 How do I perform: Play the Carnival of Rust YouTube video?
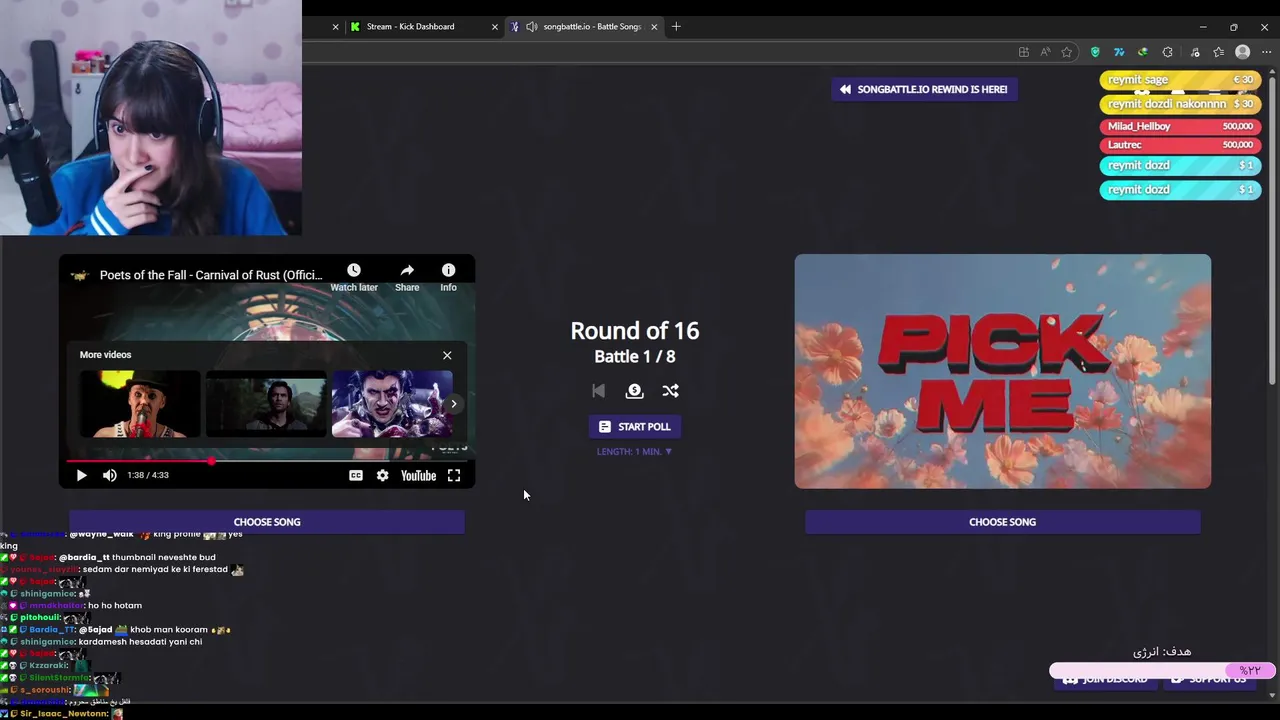(82, 475)
